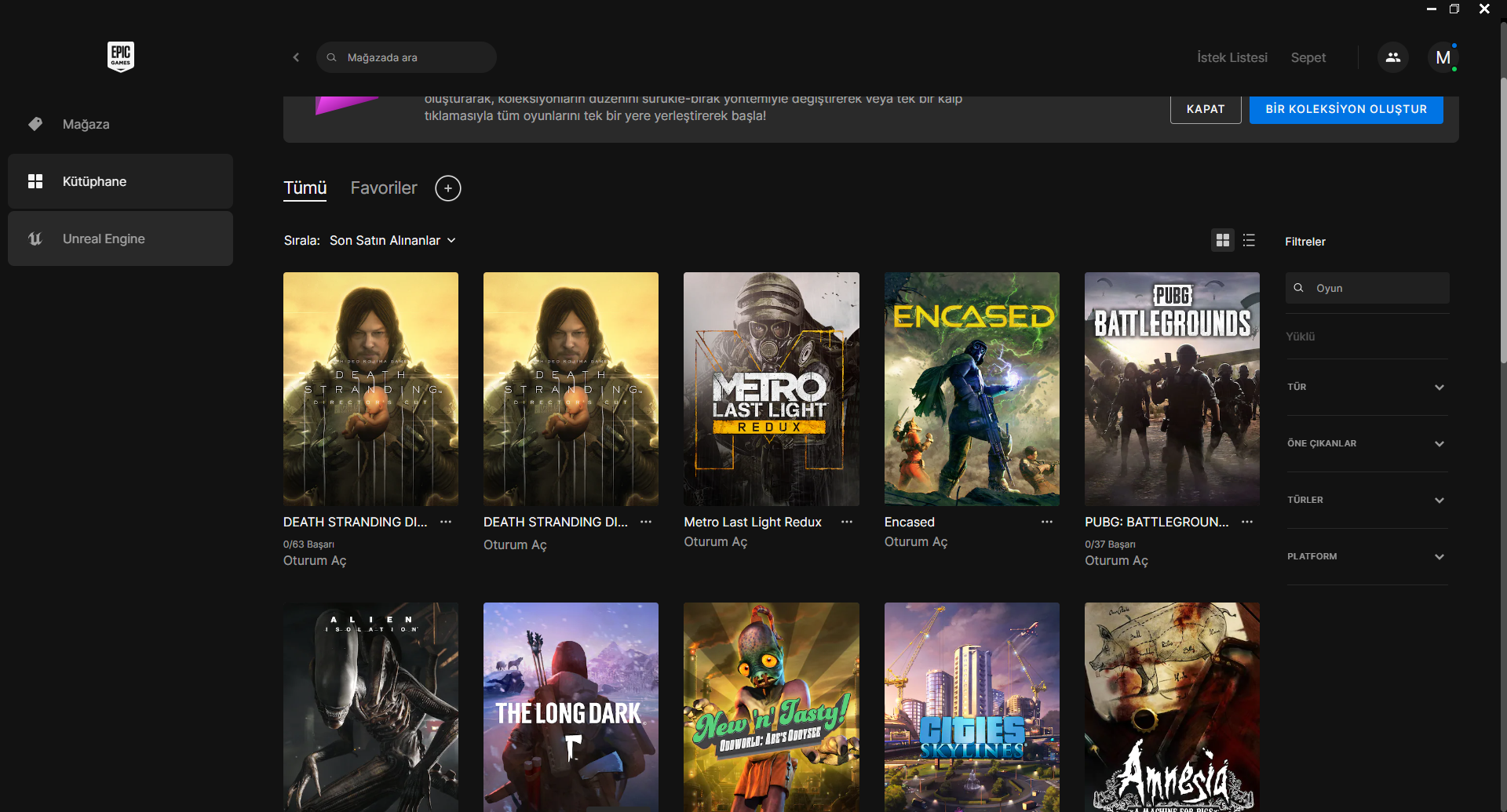Expand the PLATFORM filter
The width and height of the screenshot is (1507, 812).
click(1367, 556)
